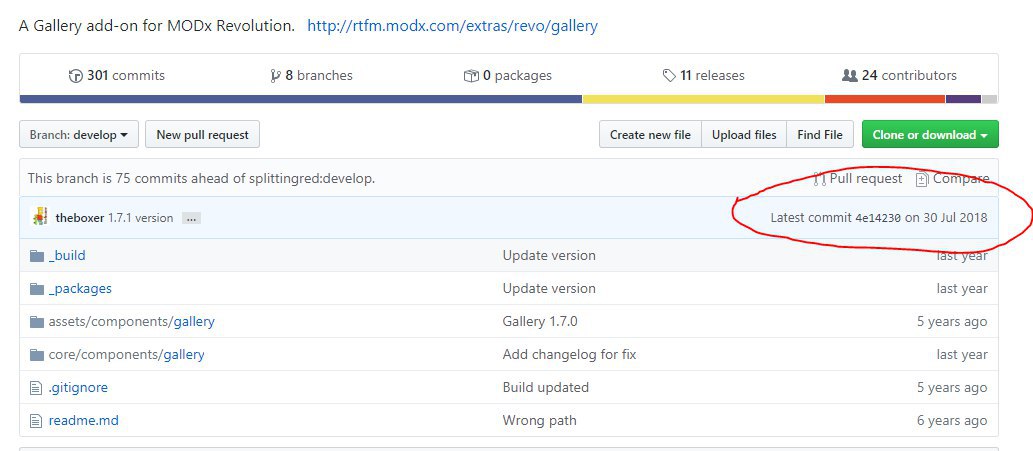Open the 24 contributors tab

[x=899, y=76]
